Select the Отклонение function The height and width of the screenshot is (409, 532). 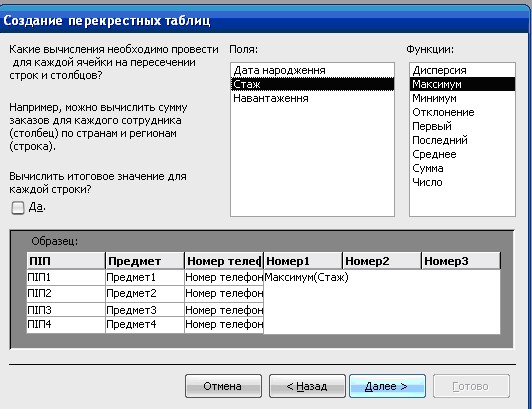(x=462, y=112)
